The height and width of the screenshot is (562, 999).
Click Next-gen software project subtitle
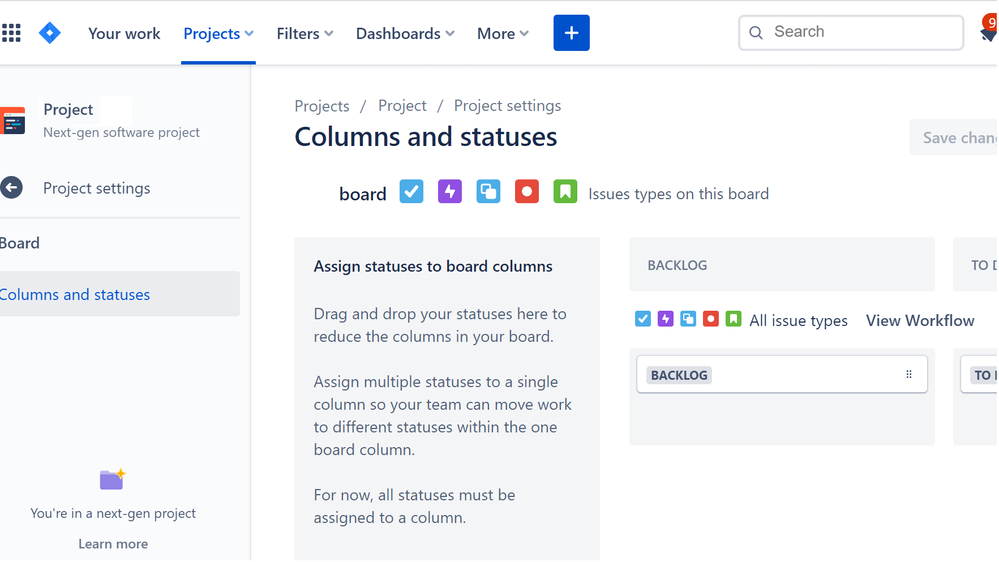122,133
